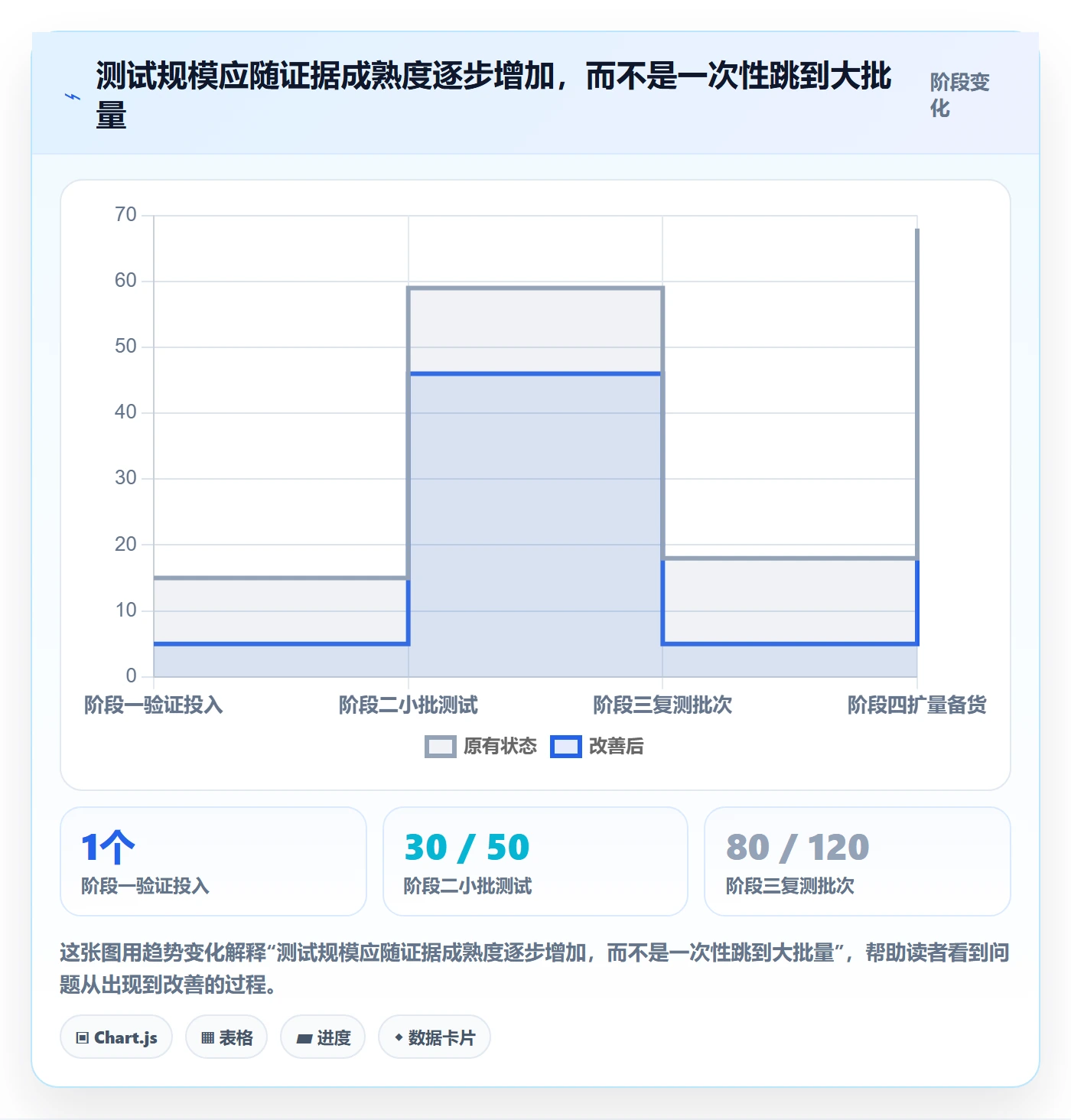Toggle the 原有状态 legend swatch
Screen dimensions: 1071x1120
point(441,747)
